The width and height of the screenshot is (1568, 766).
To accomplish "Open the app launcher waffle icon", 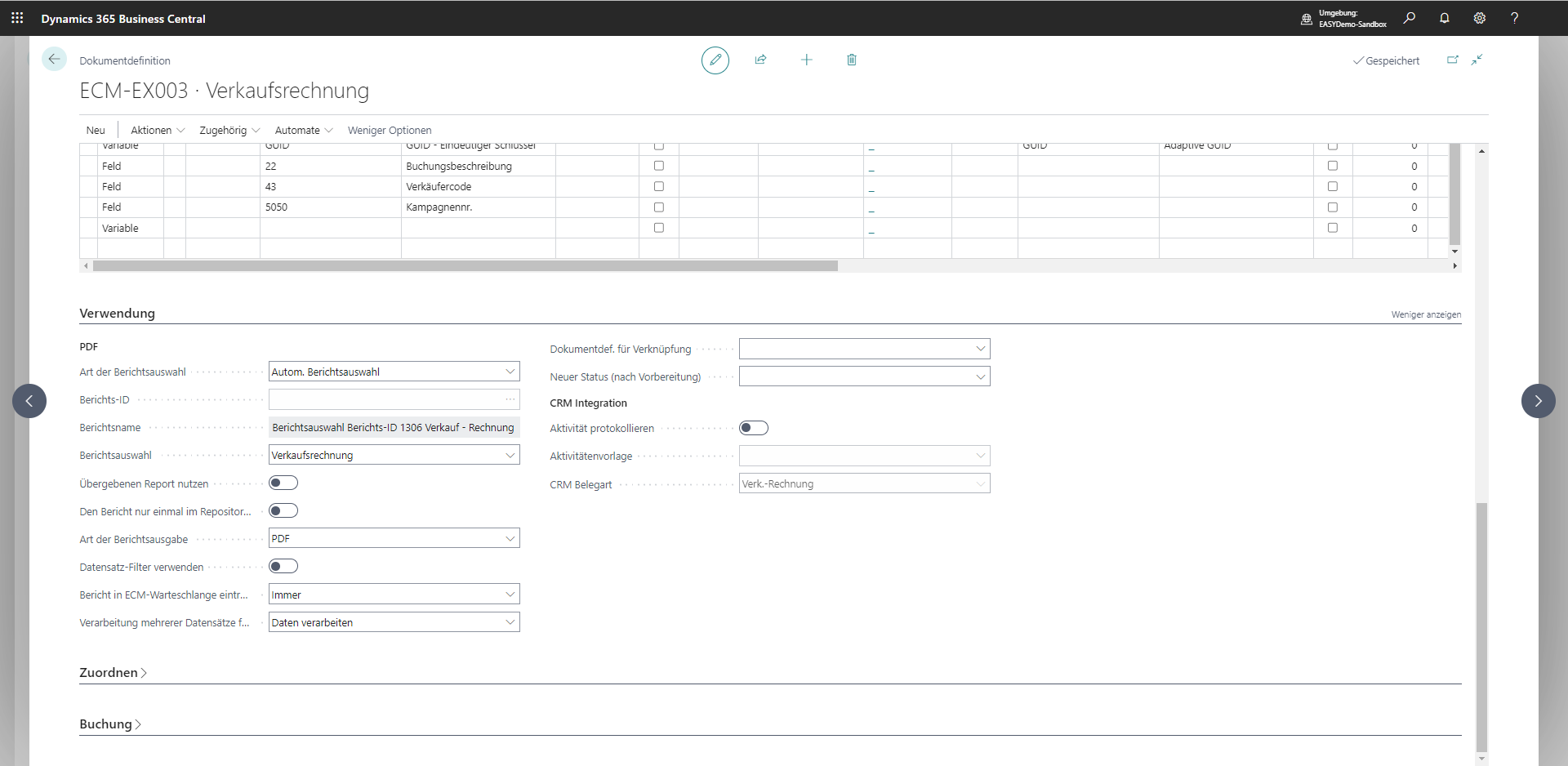I will click(17, 18).
